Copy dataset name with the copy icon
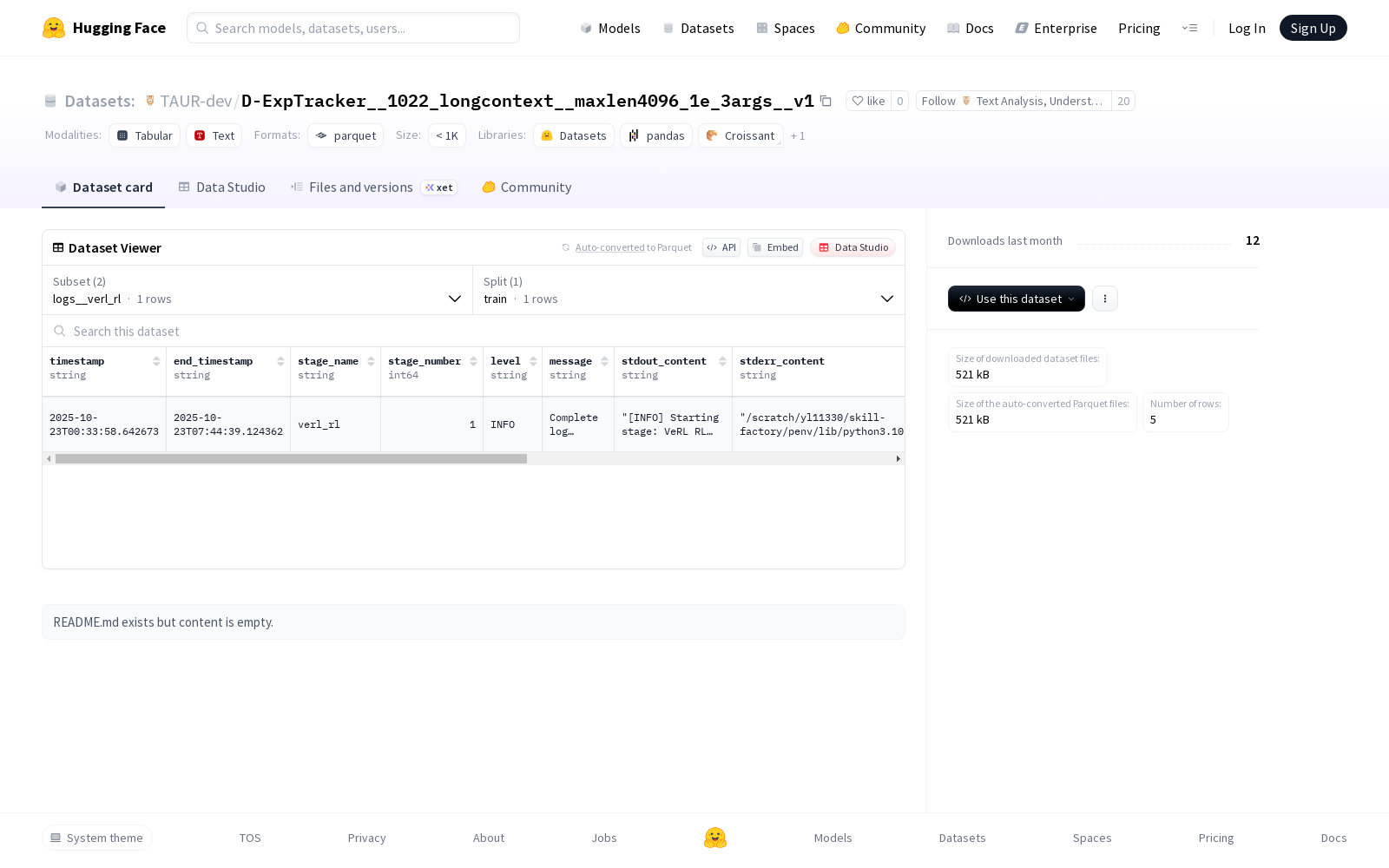 [x=826, y=101]
